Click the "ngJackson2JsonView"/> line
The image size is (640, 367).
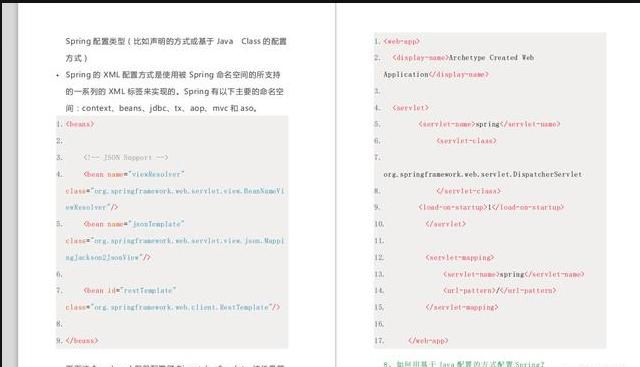[x=108, y=258]
